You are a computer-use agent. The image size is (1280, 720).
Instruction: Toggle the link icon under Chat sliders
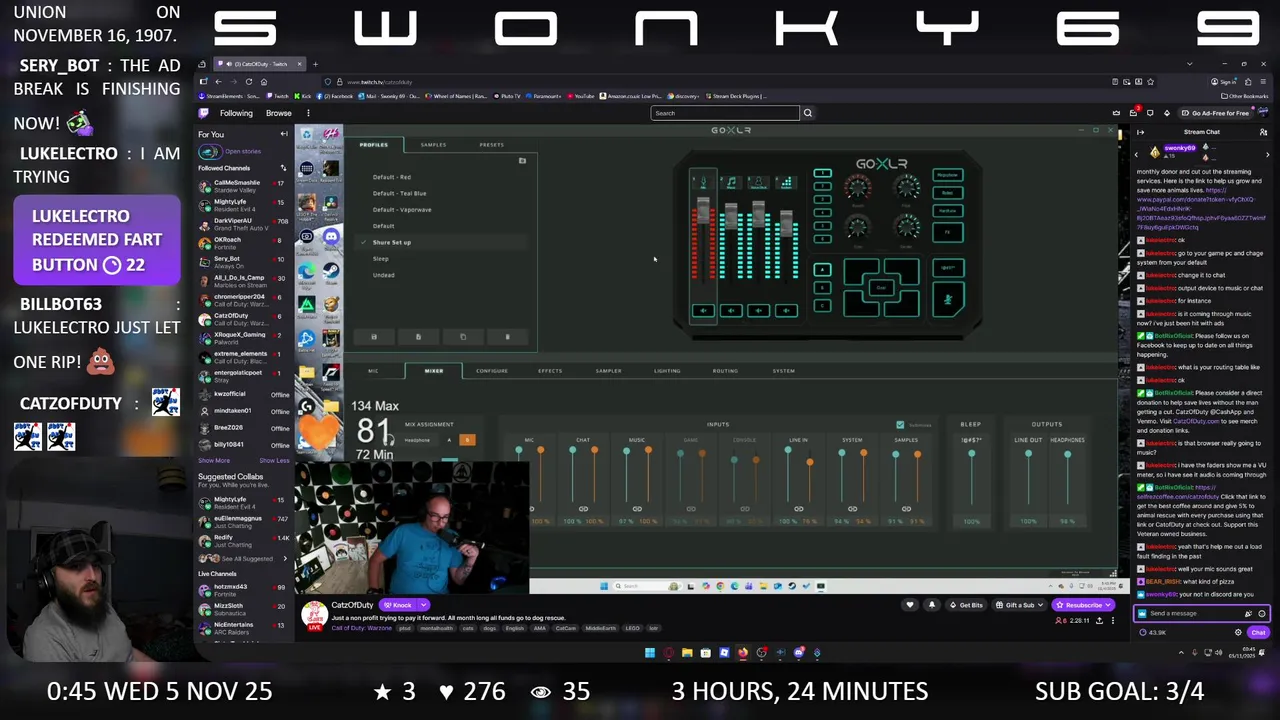[583, 509]
